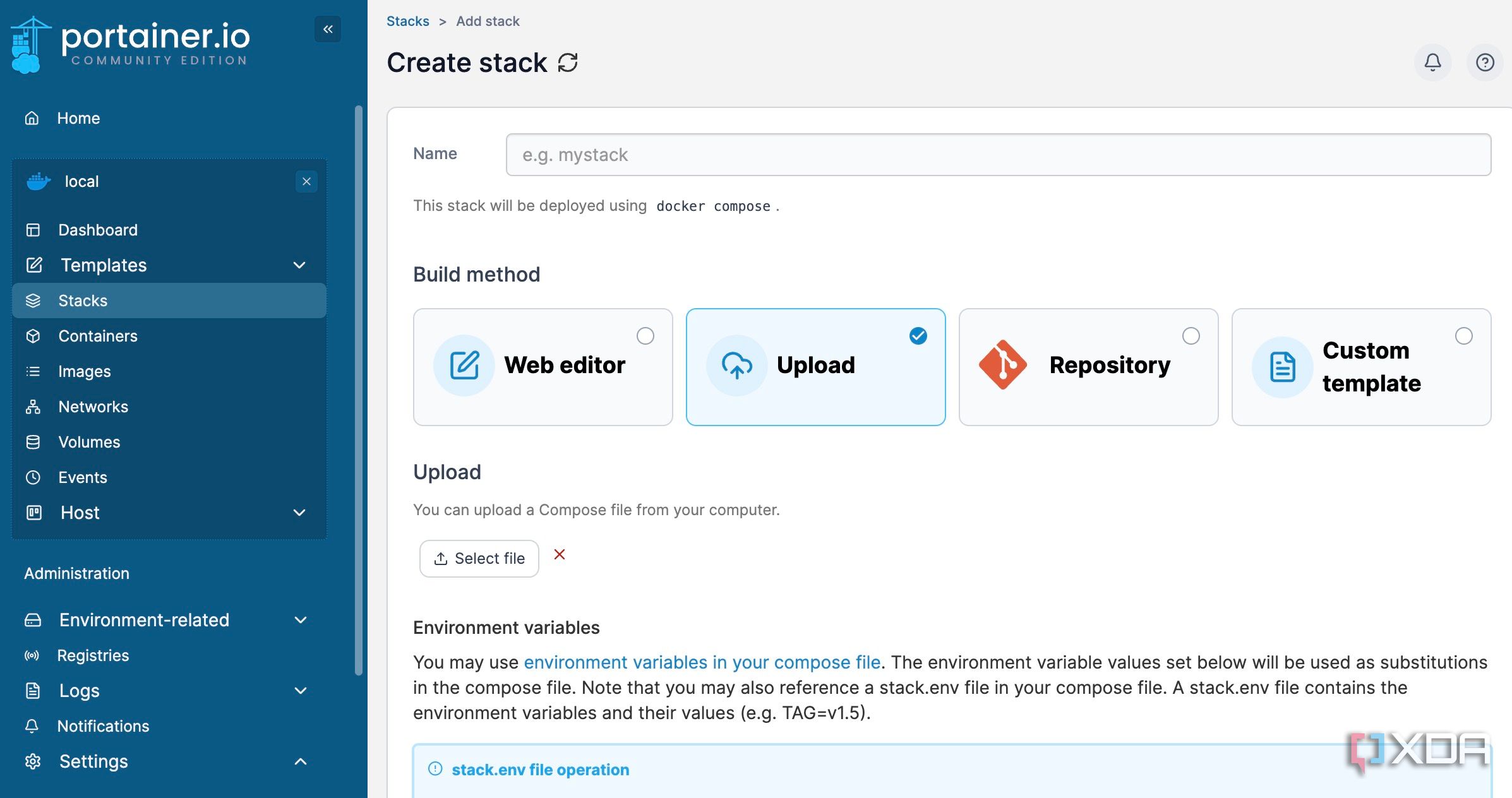Open Notifications in the Administration section
Viewport: 1512px width, 798px height.
pos(169,726)
